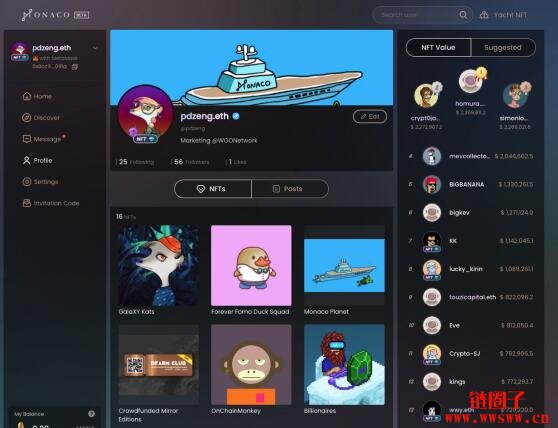
Task: Click the mevcollecto... username
Action: pos(469,156)
